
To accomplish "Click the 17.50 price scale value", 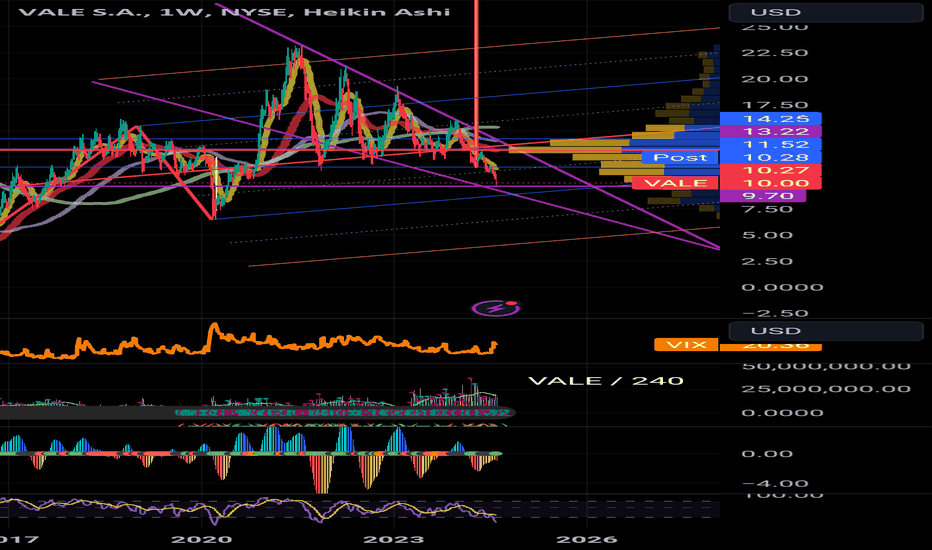I will tap(774, 105).
